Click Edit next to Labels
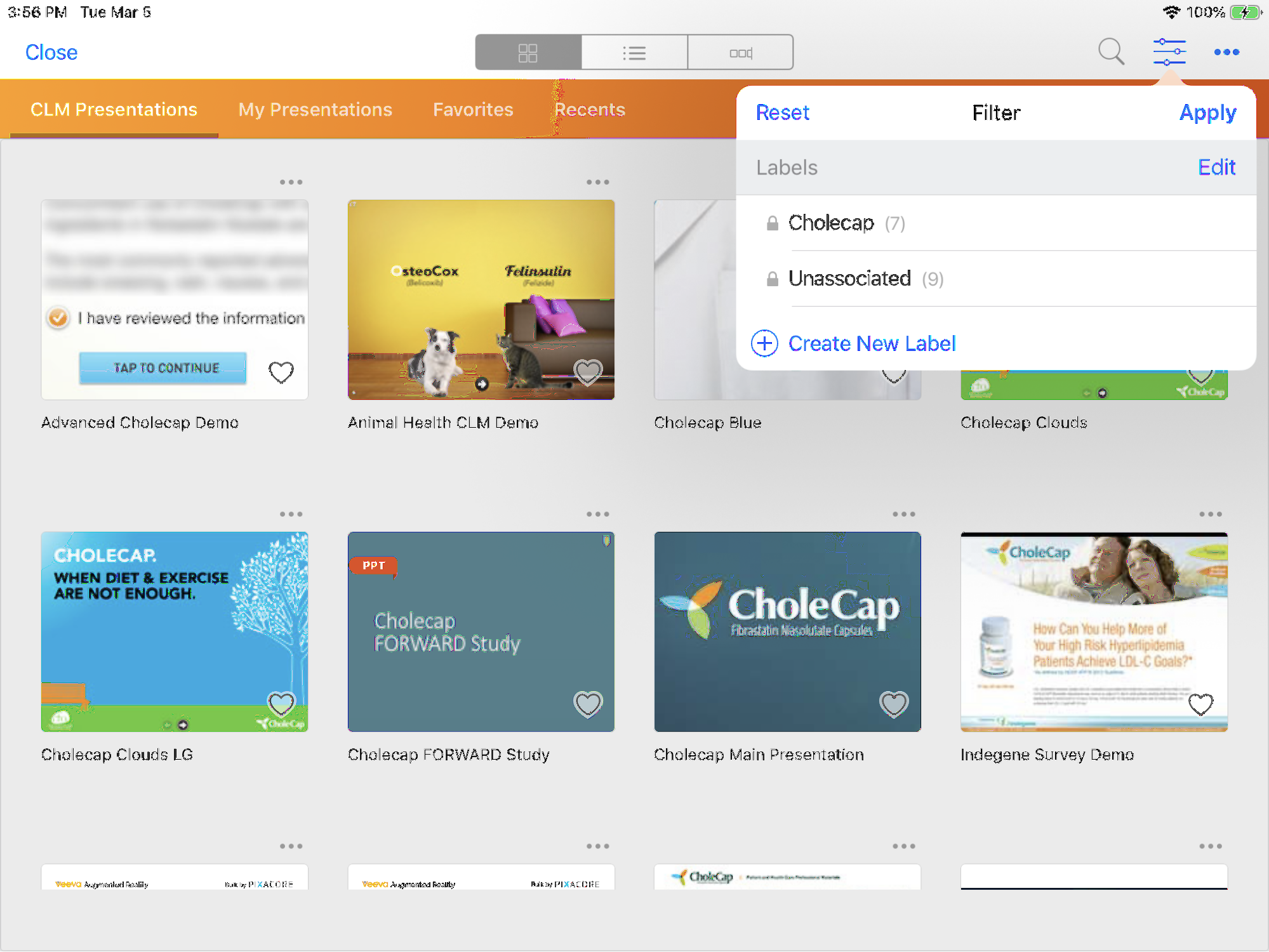Screen dimensions: 1269x952 pos(1216,167)
